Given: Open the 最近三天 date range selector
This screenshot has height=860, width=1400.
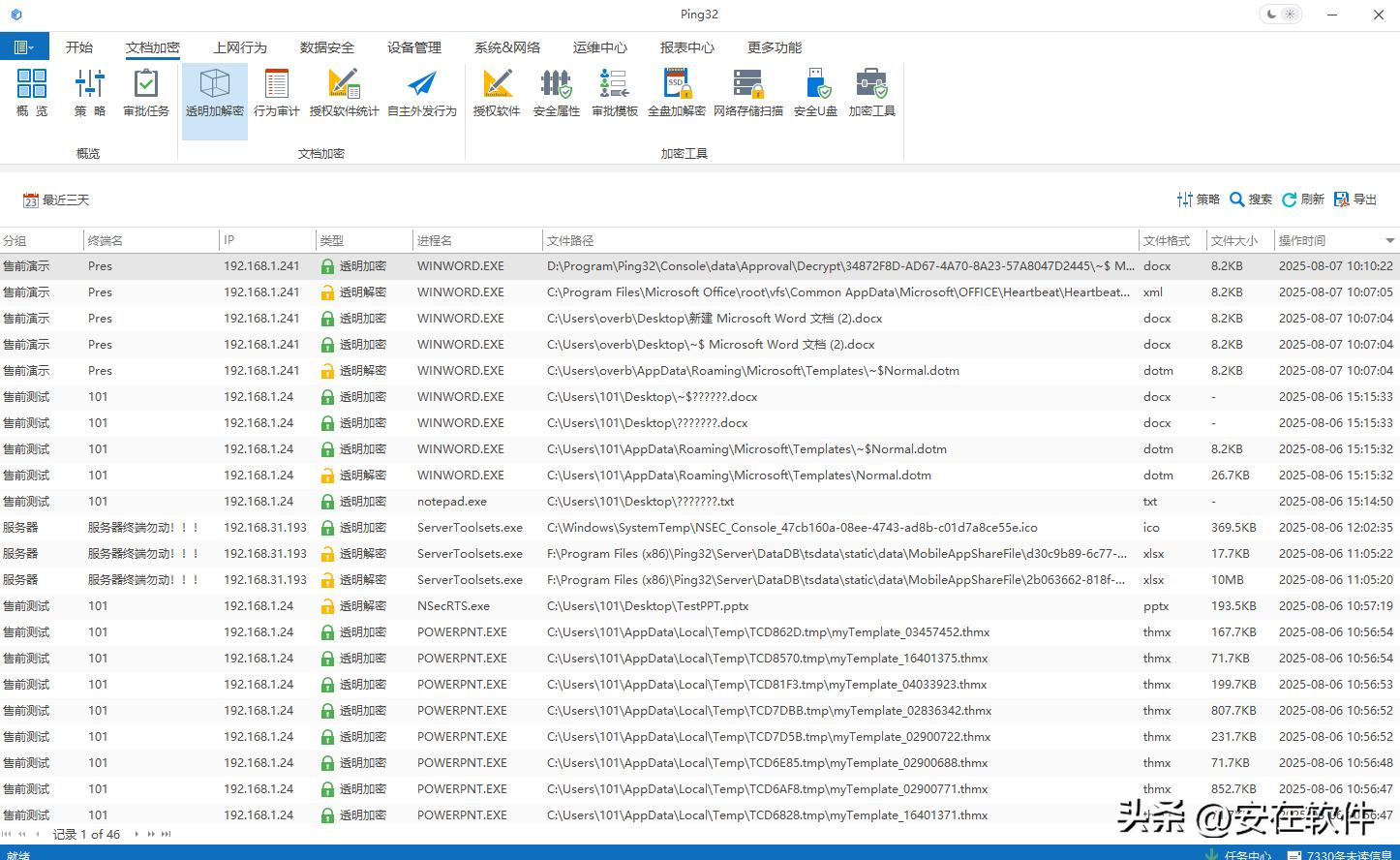Looking at the screenshot, I should click(56, 200).
